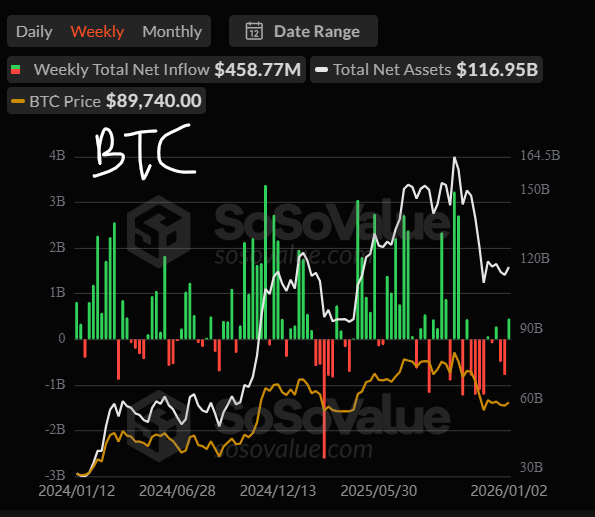Click the 2024/01/12 date label
The image size is (595, 517).
pyautogui.click(x=77, y=491)
